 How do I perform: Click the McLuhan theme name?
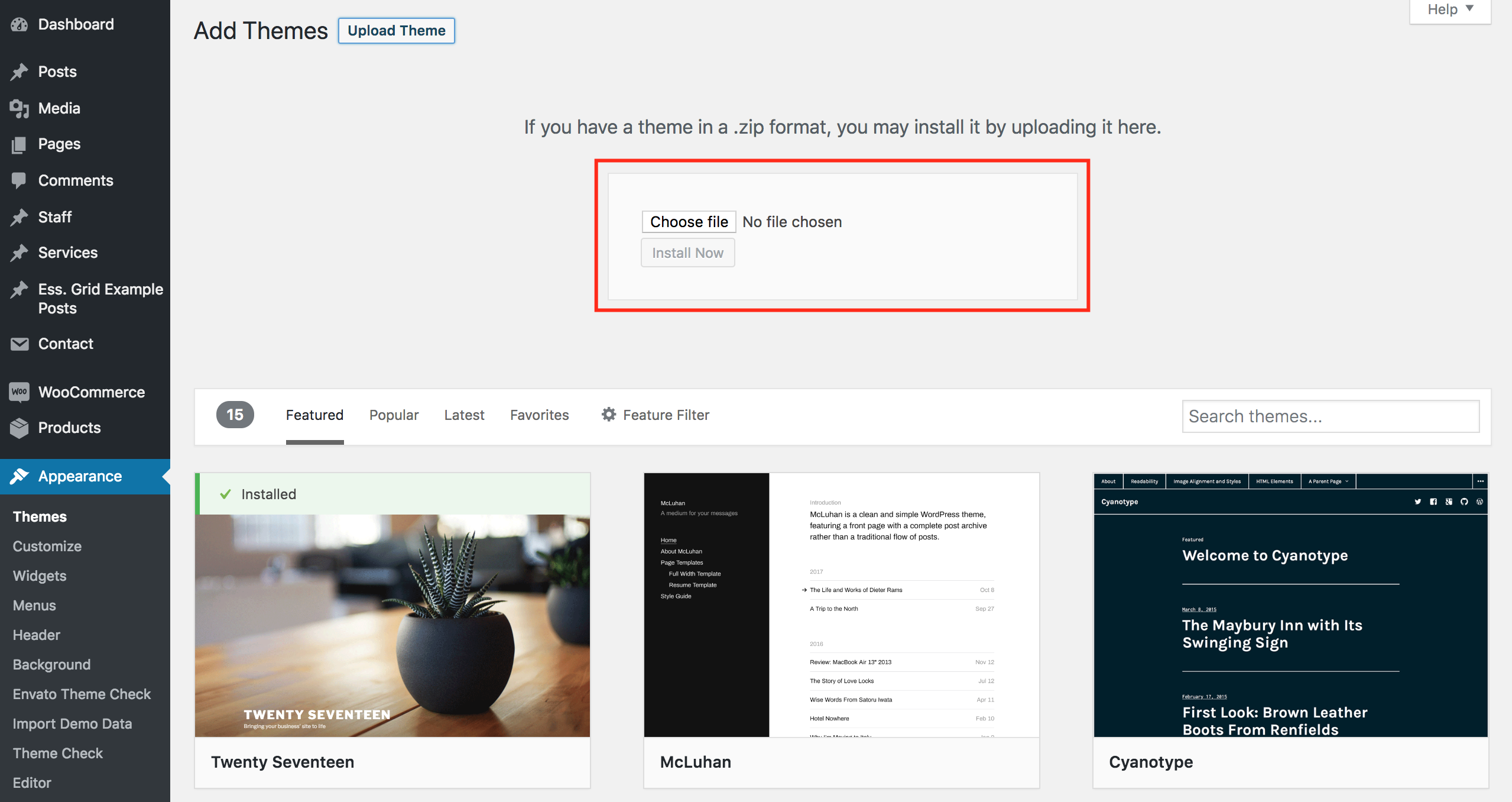coord(696,762)
